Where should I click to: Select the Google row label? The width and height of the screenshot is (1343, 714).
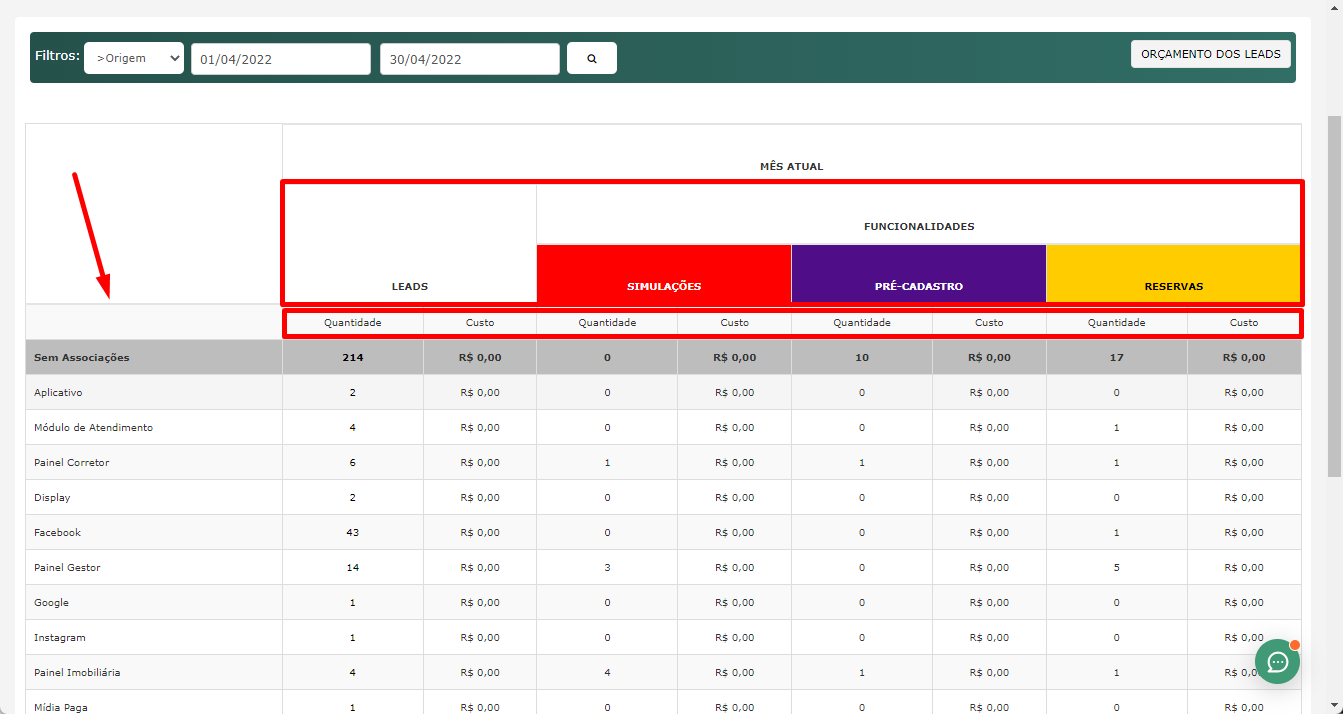point(51,602)
